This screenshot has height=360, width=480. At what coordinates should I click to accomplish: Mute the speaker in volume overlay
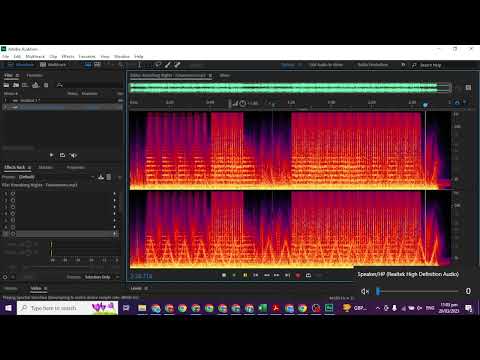(x=365, y=291)
